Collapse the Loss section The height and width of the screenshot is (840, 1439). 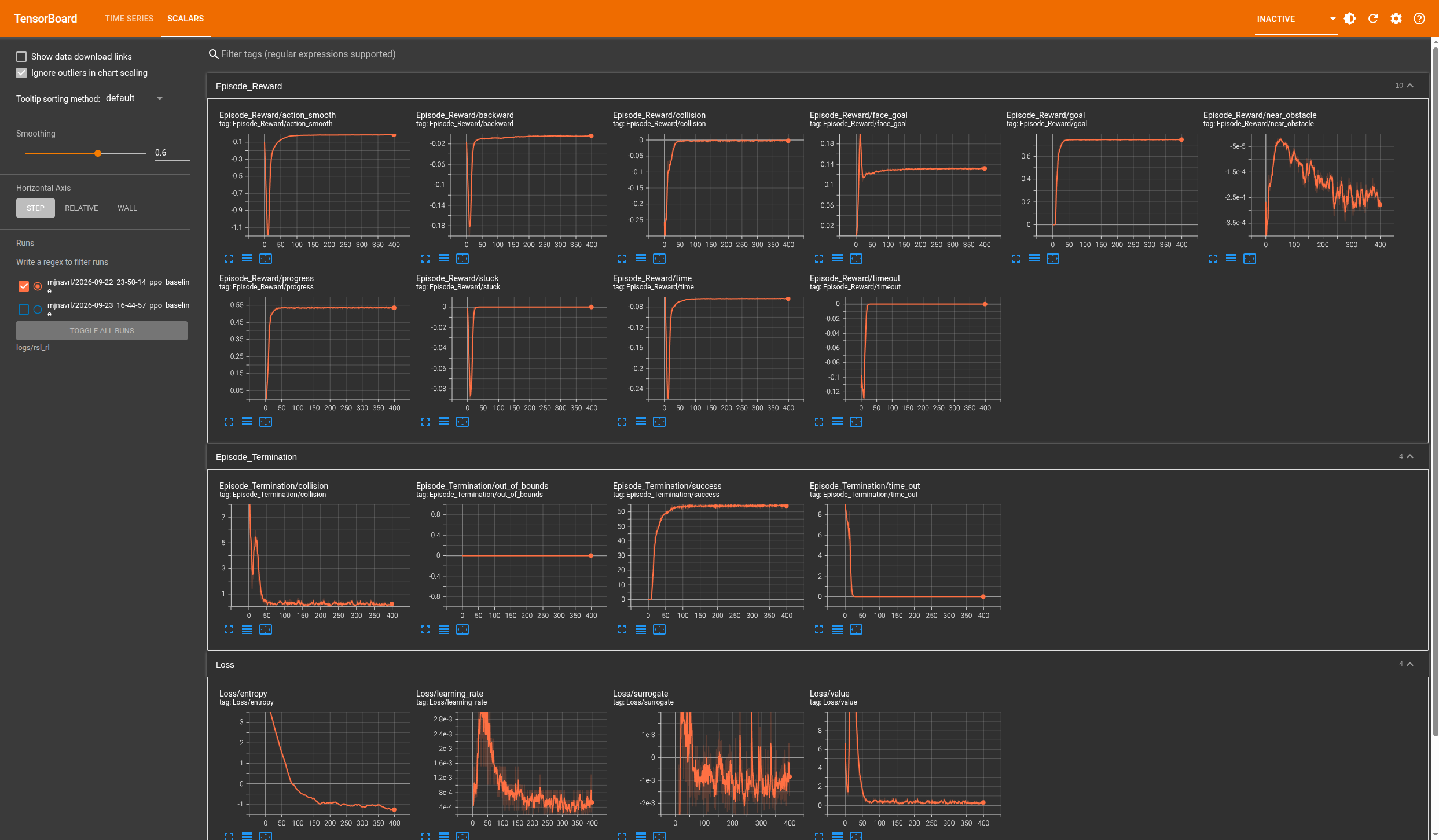(x=1410, y=664)
